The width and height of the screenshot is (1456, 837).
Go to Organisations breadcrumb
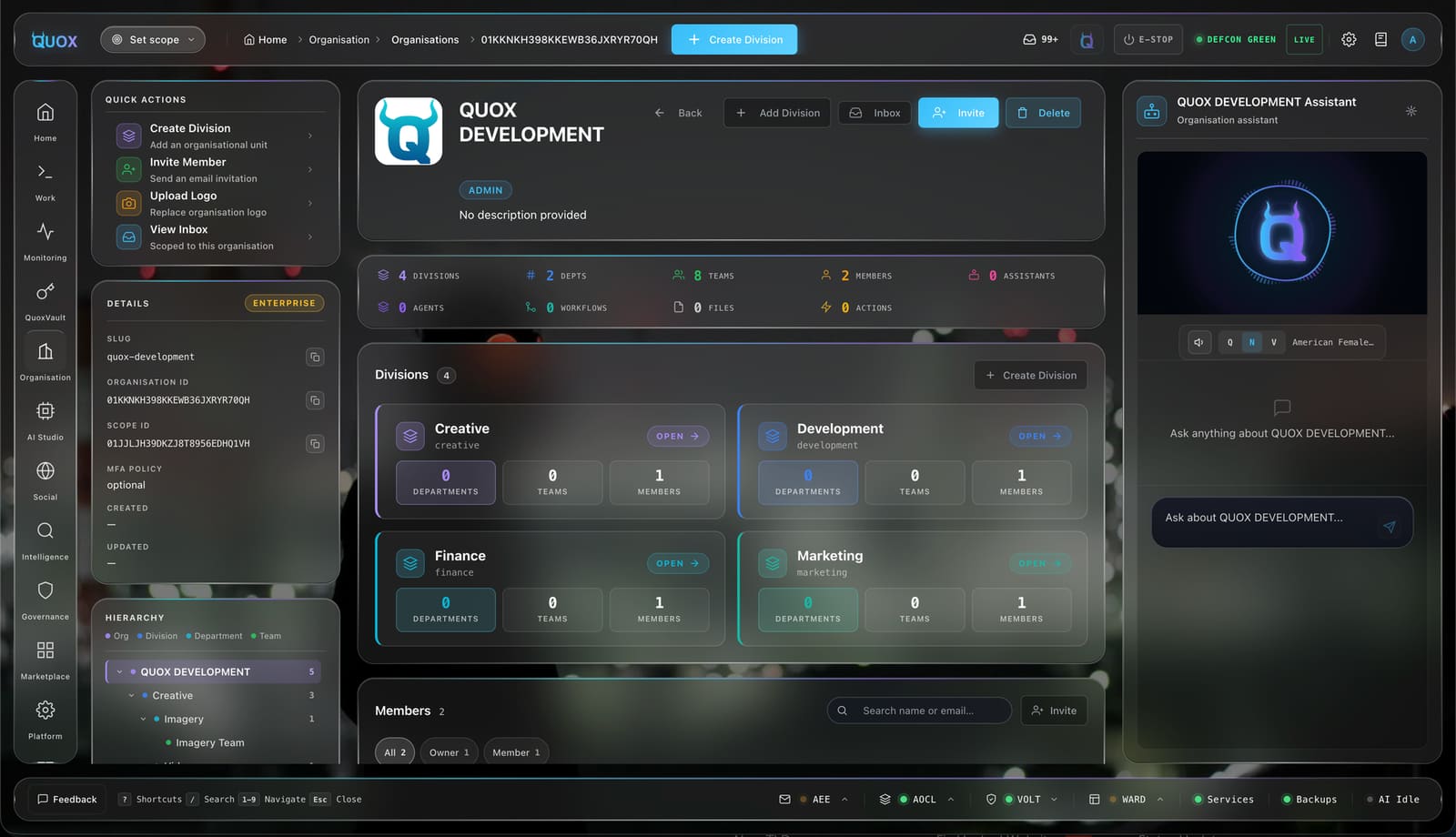(x=425, y=39)
